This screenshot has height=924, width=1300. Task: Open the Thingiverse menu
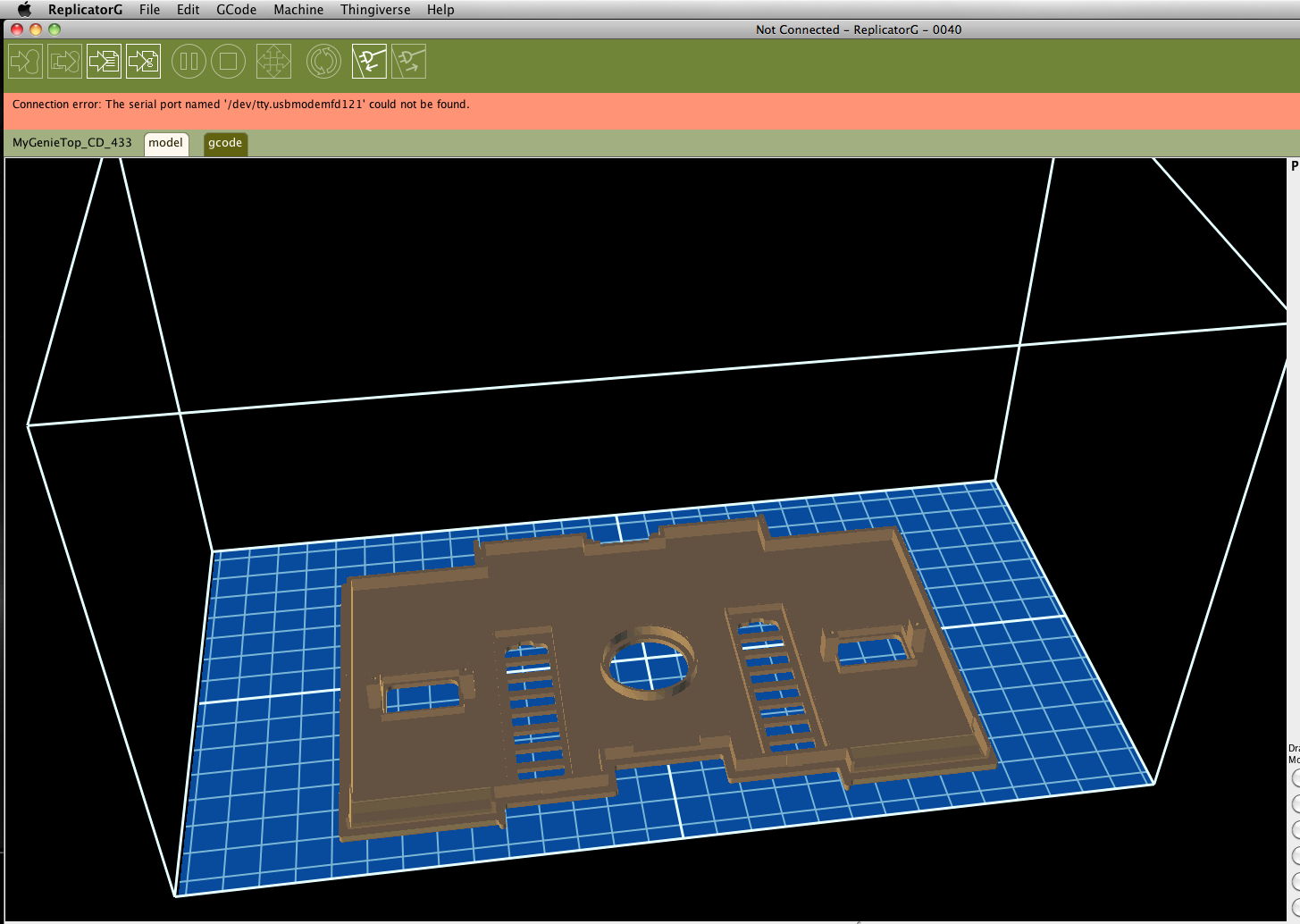tap(375, 9)
